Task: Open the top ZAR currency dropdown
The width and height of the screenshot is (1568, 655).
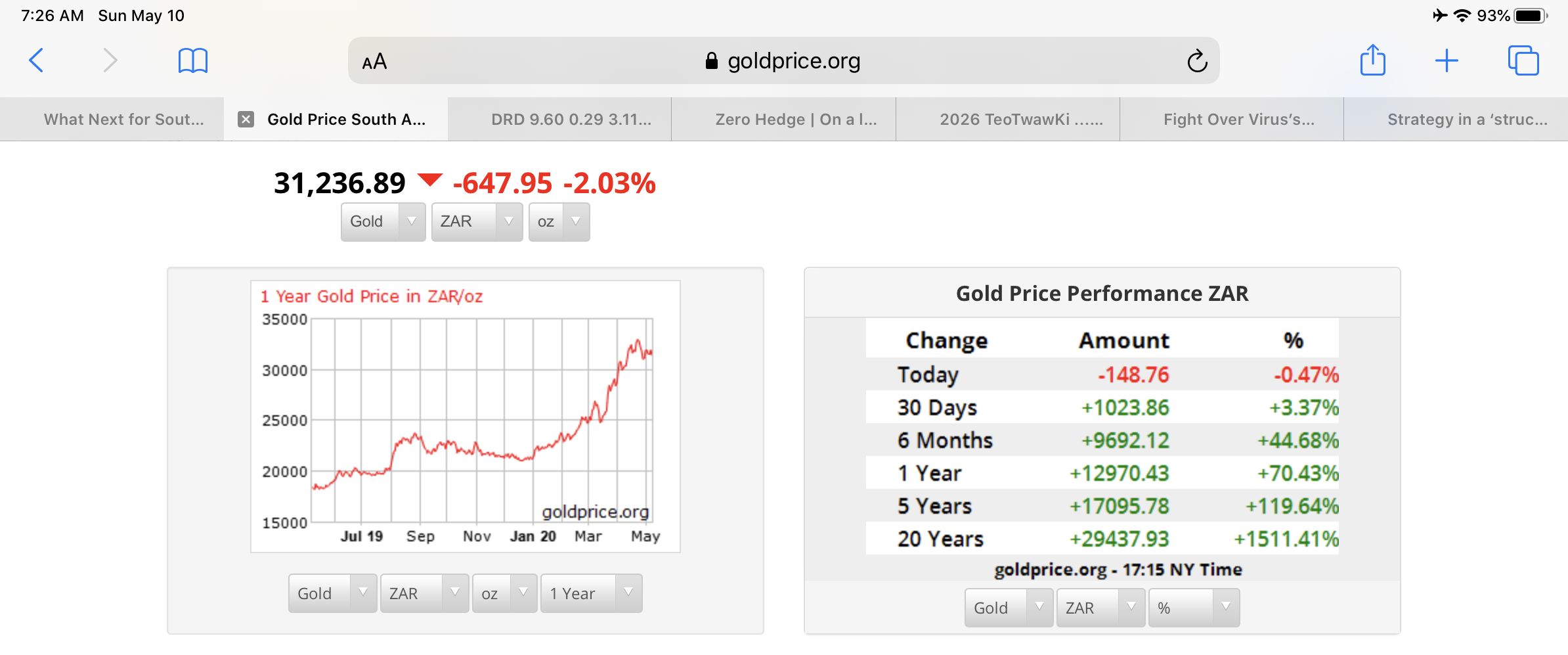Action: 477,221
